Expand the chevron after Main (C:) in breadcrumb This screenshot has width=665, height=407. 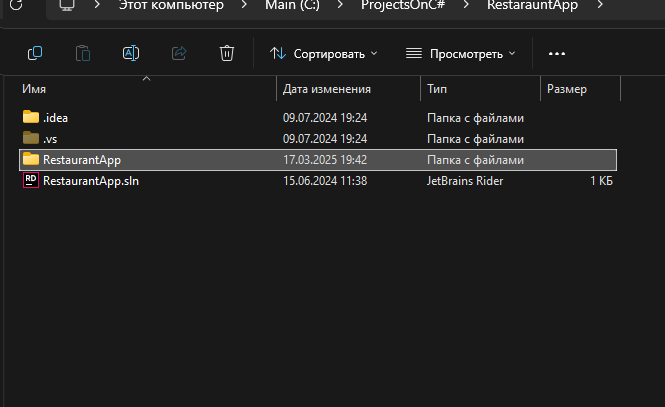pyautogui.click(x=339, y=6)
